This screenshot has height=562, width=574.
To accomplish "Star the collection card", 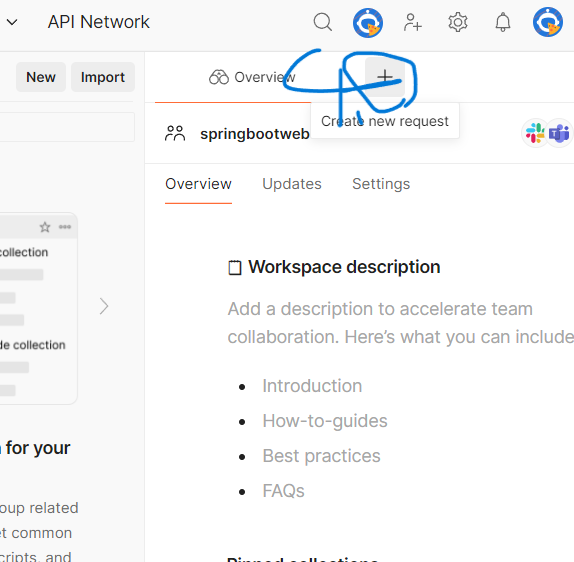I will pos(45,227).
